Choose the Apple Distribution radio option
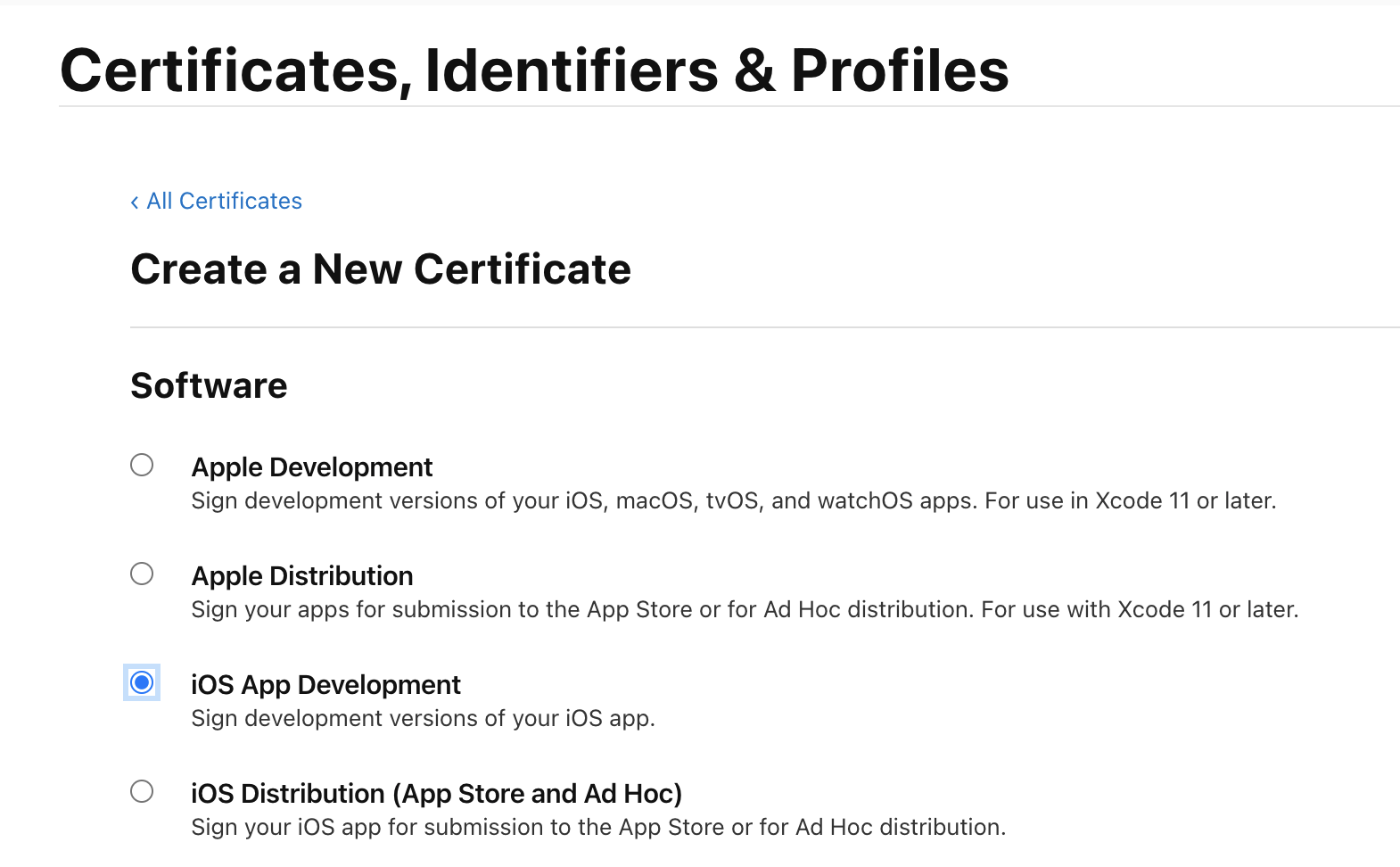Screen dimensions: 1400x867 [142, 574]
